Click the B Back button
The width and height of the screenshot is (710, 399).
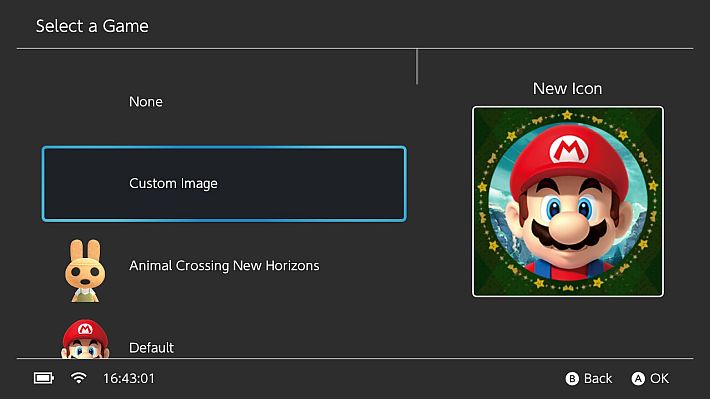(589, 379)
